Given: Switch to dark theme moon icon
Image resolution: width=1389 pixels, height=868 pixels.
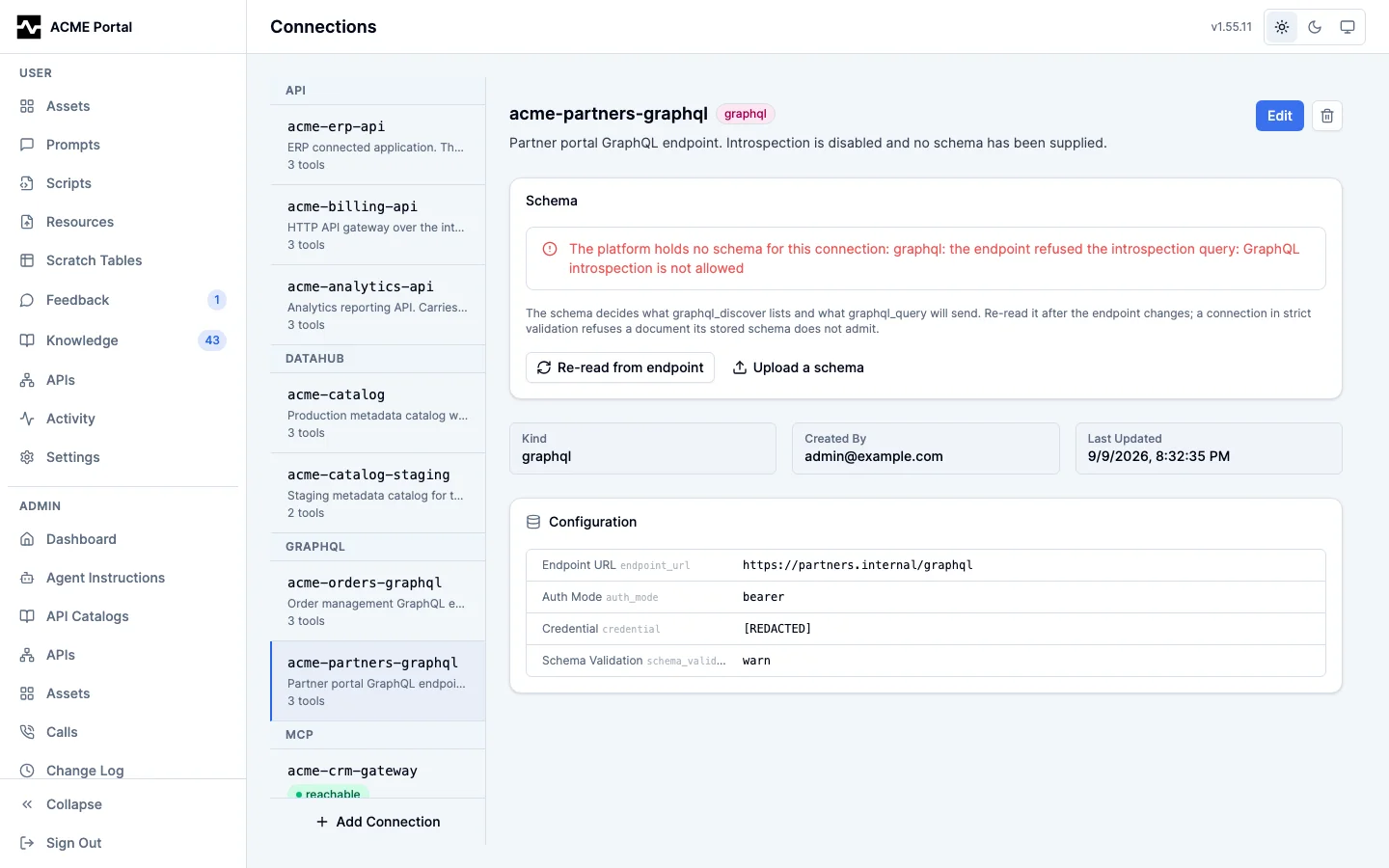Looking at the screenshot, I should tap(1315, 27).
